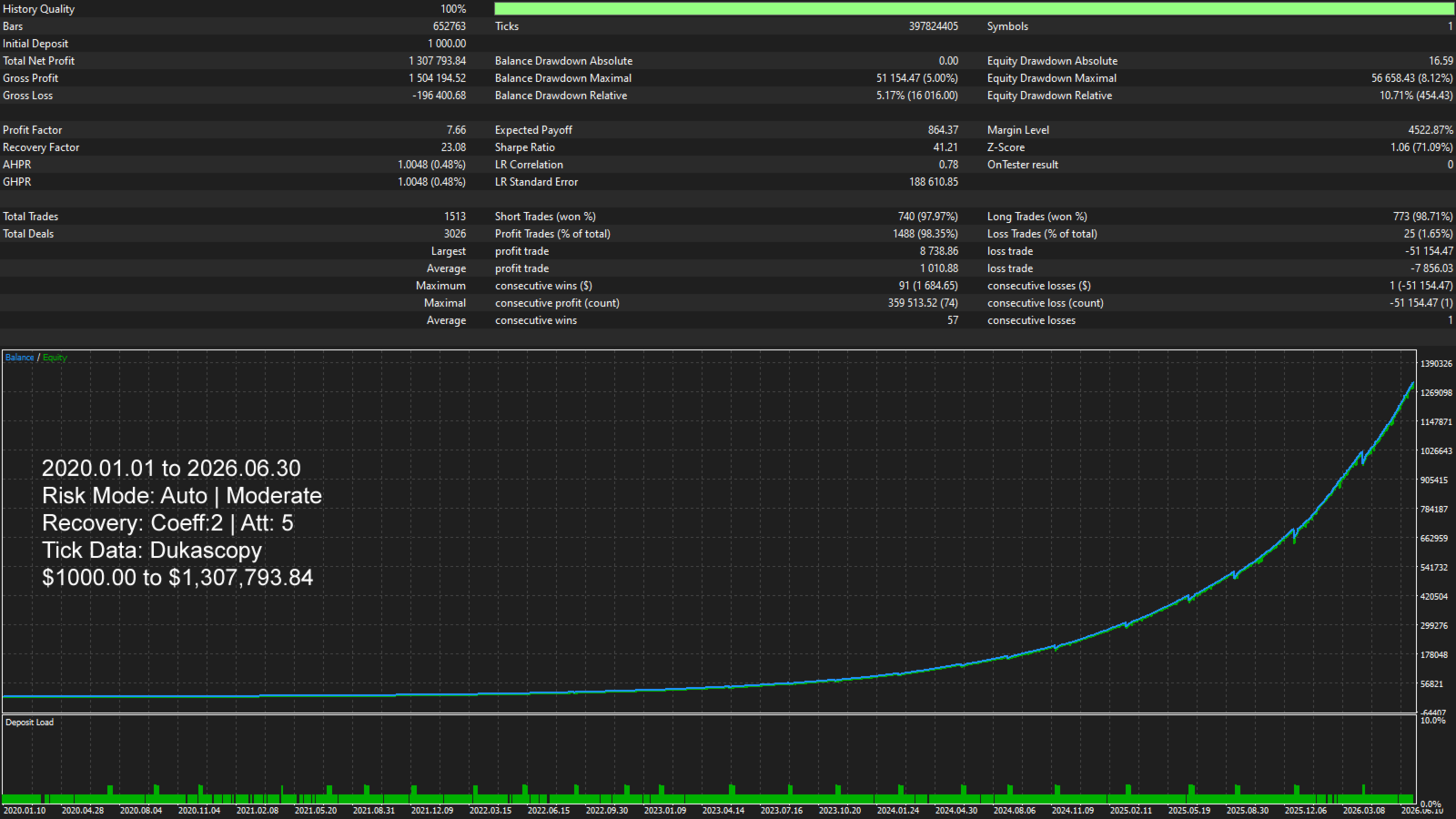Click the 2020.01.10 date axis label
The width and height of the screenshot is (1456, 819).
click(x=25, y=811)
